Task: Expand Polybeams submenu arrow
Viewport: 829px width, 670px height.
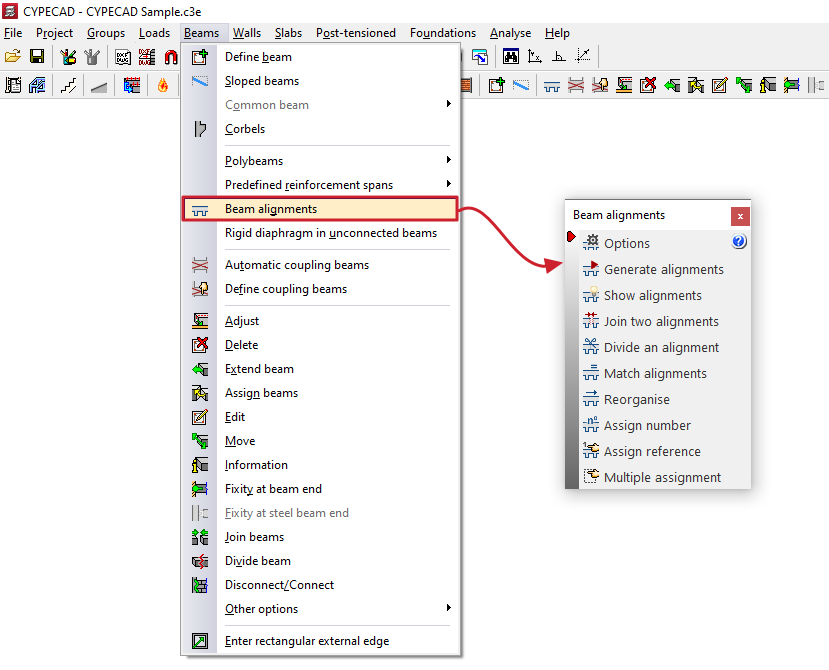Action: tap(448, 160)
